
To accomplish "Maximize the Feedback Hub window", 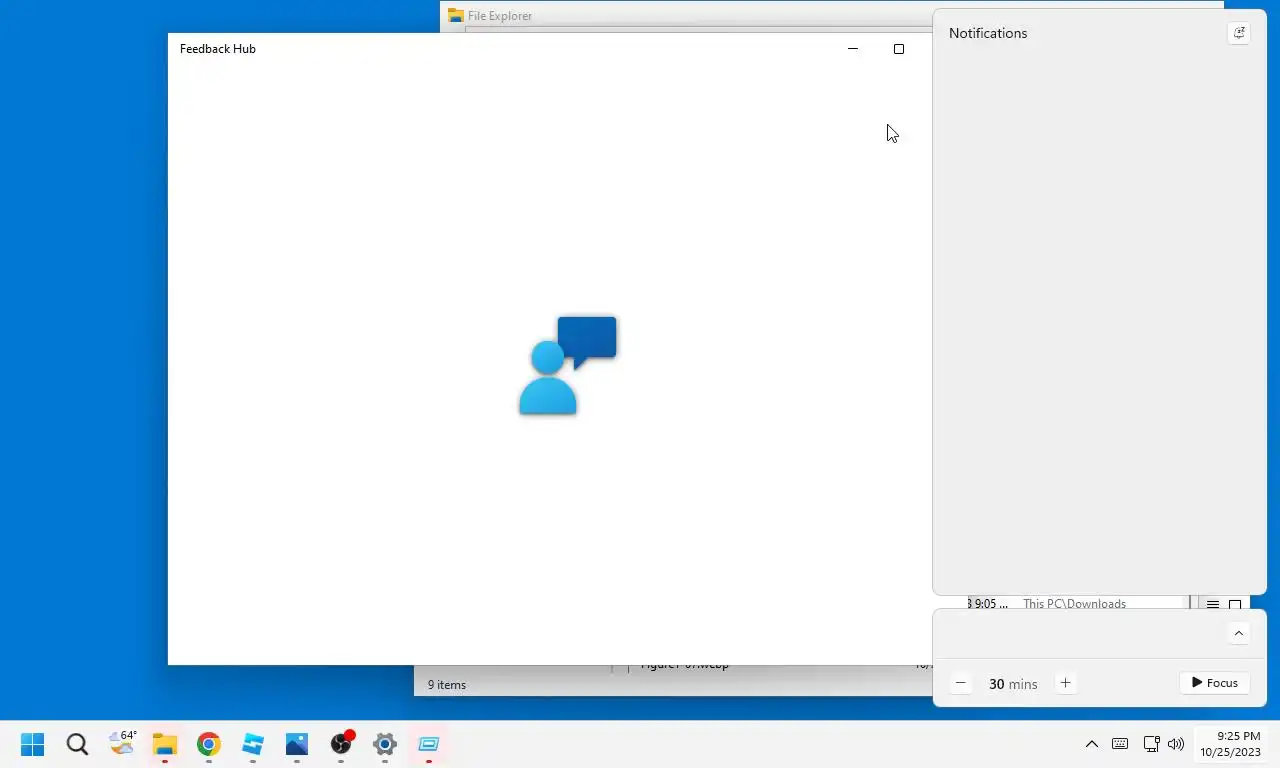I will point(899,49).
